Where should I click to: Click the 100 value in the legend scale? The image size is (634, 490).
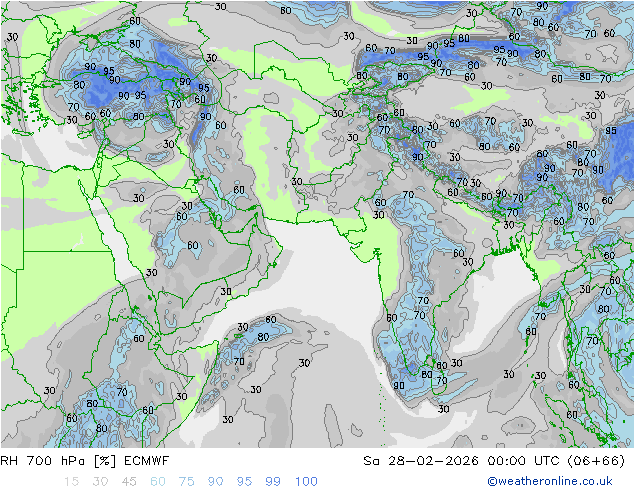click(306, 481)
